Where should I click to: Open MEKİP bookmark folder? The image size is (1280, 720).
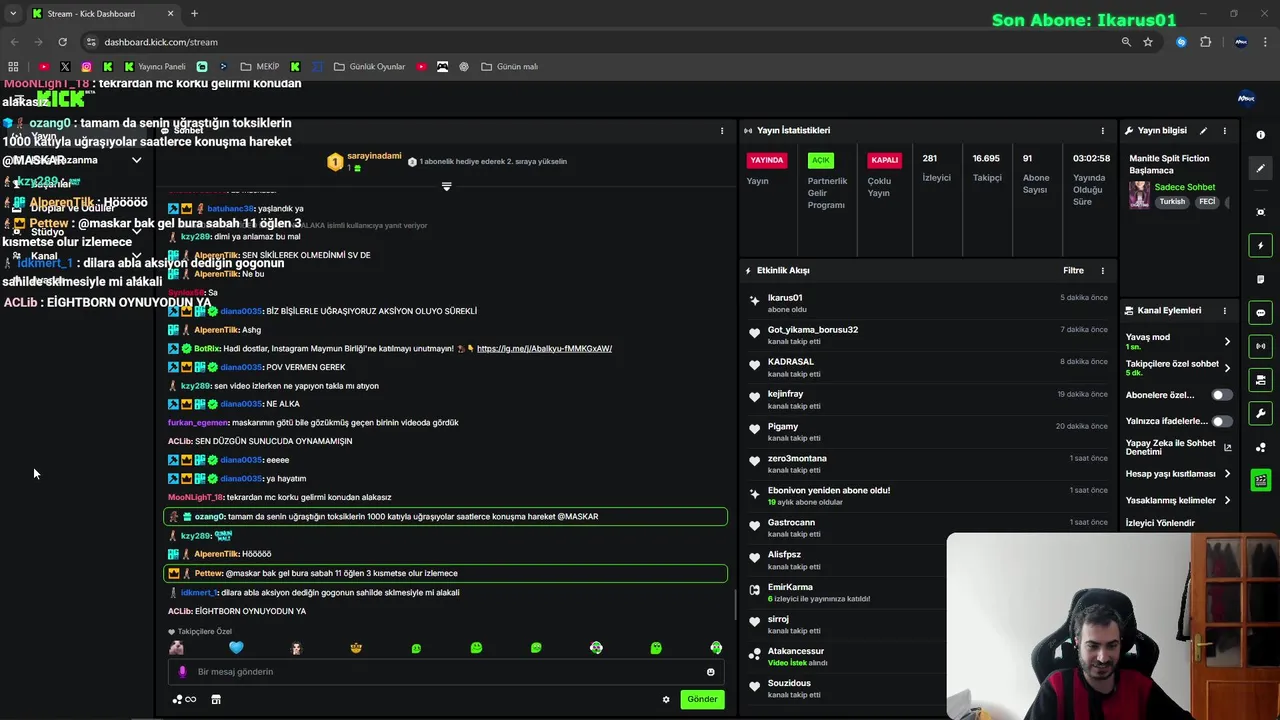[x=260, y=67]
